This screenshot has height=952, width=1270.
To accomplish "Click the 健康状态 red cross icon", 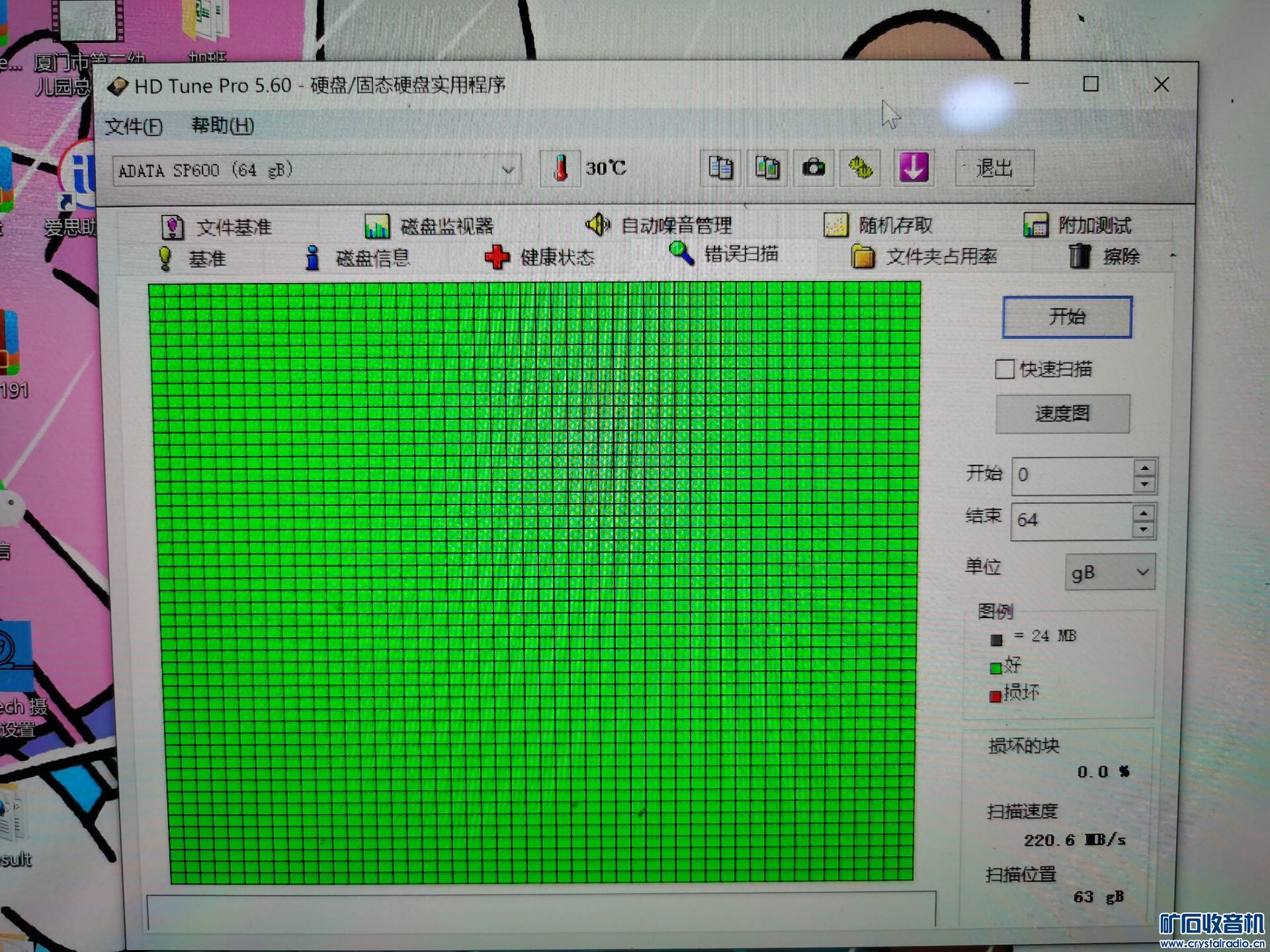I will 497,257.
